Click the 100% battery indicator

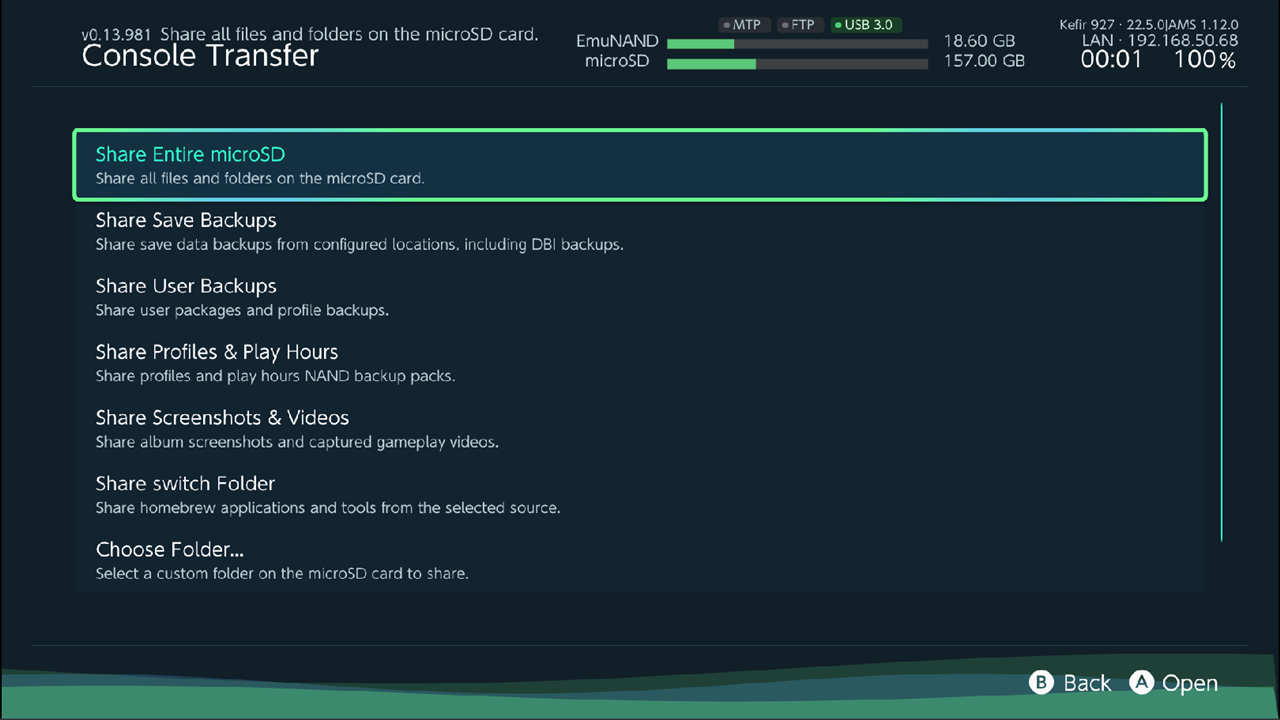1205,60
